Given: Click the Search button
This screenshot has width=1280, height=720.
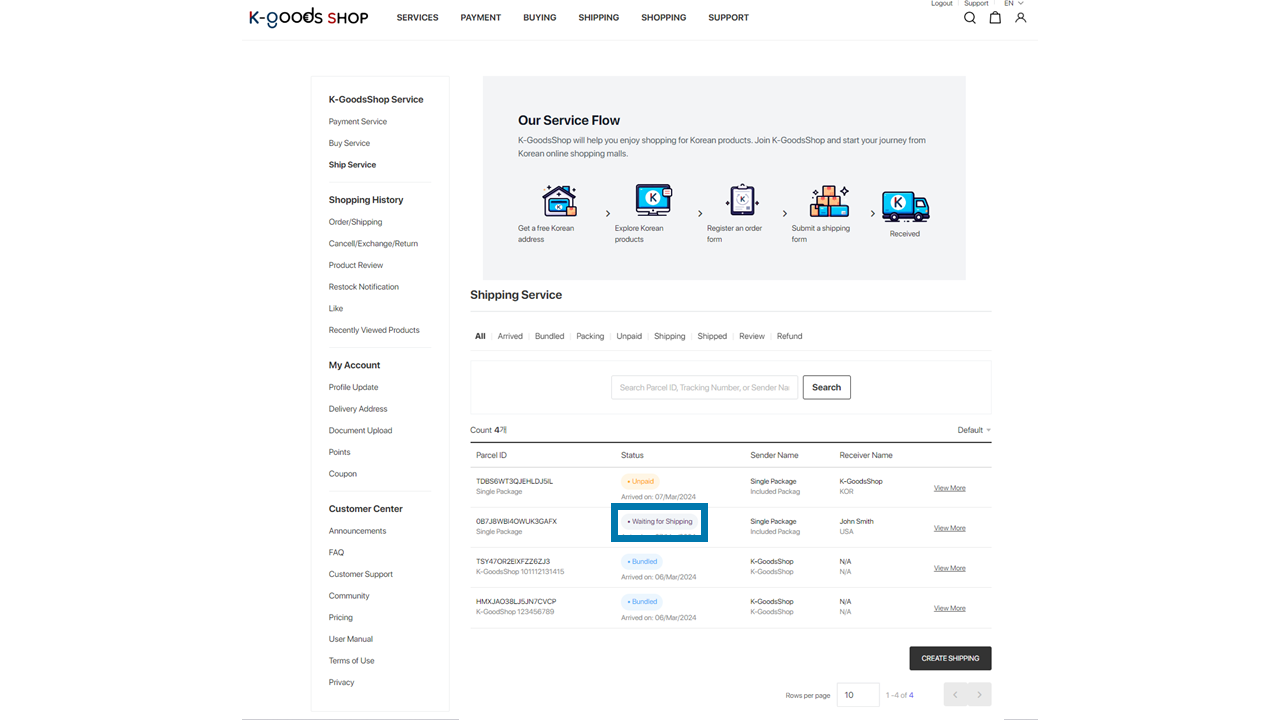Looking at the screenshot, I should coord(826,387).
